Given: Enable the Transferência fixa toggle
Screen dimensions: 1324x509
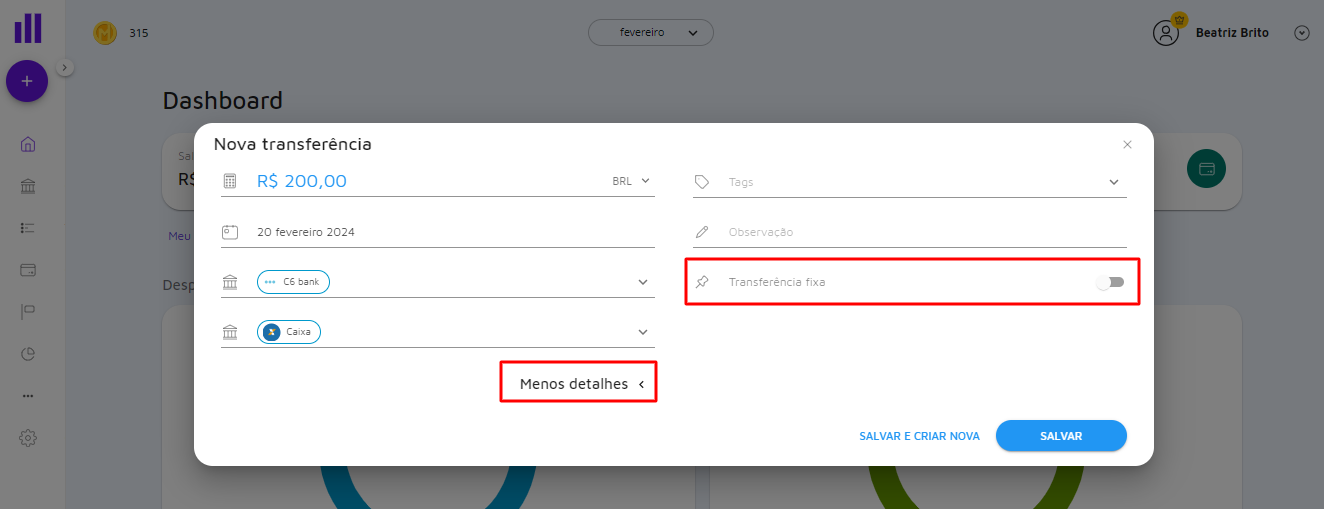Looking at the screenshot, I should [x=1110, y=282].
